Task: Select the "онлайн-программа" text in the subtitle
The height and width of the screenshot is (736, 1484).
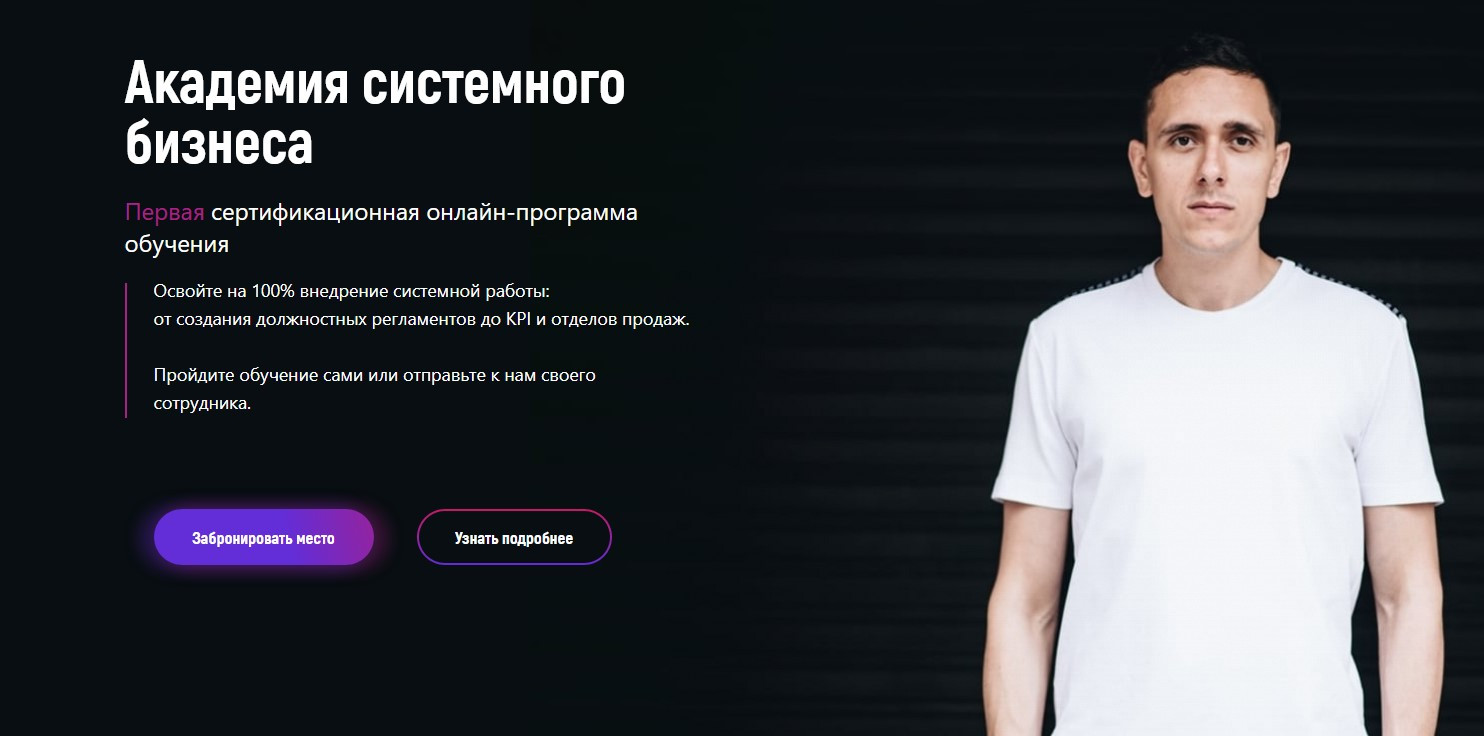Action: tap(532, 213)
